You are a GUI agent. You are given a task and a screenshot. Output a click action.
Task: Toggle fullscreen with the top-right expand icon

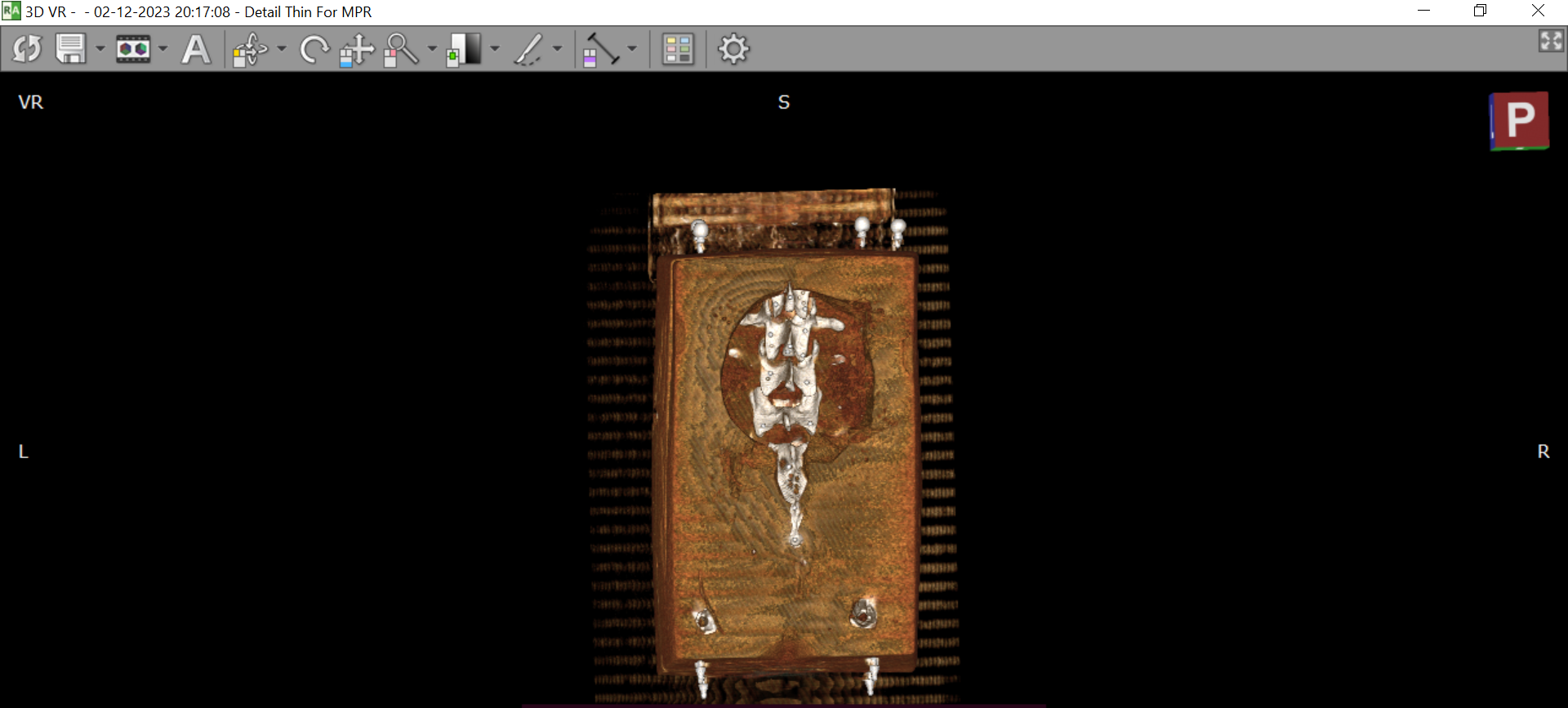coord(1550,41)
